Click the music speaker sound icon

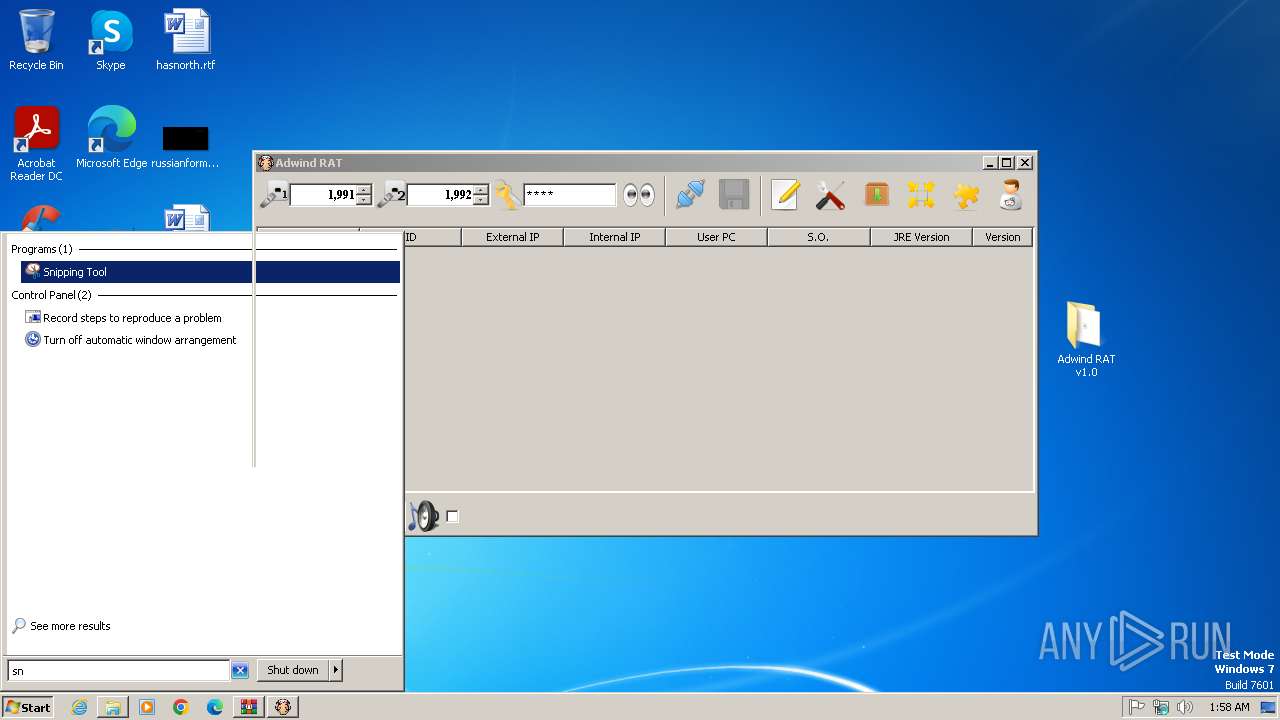(x=423, y=516)
